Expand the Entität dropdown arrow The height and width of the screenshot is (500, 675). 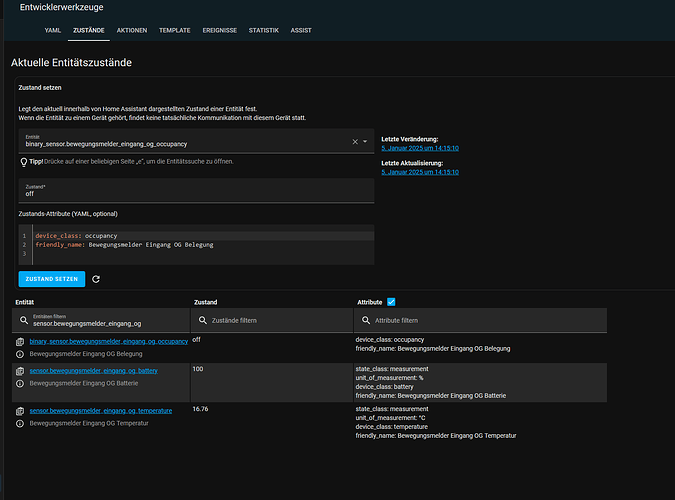pyautogui.click(x=365, y=142)
